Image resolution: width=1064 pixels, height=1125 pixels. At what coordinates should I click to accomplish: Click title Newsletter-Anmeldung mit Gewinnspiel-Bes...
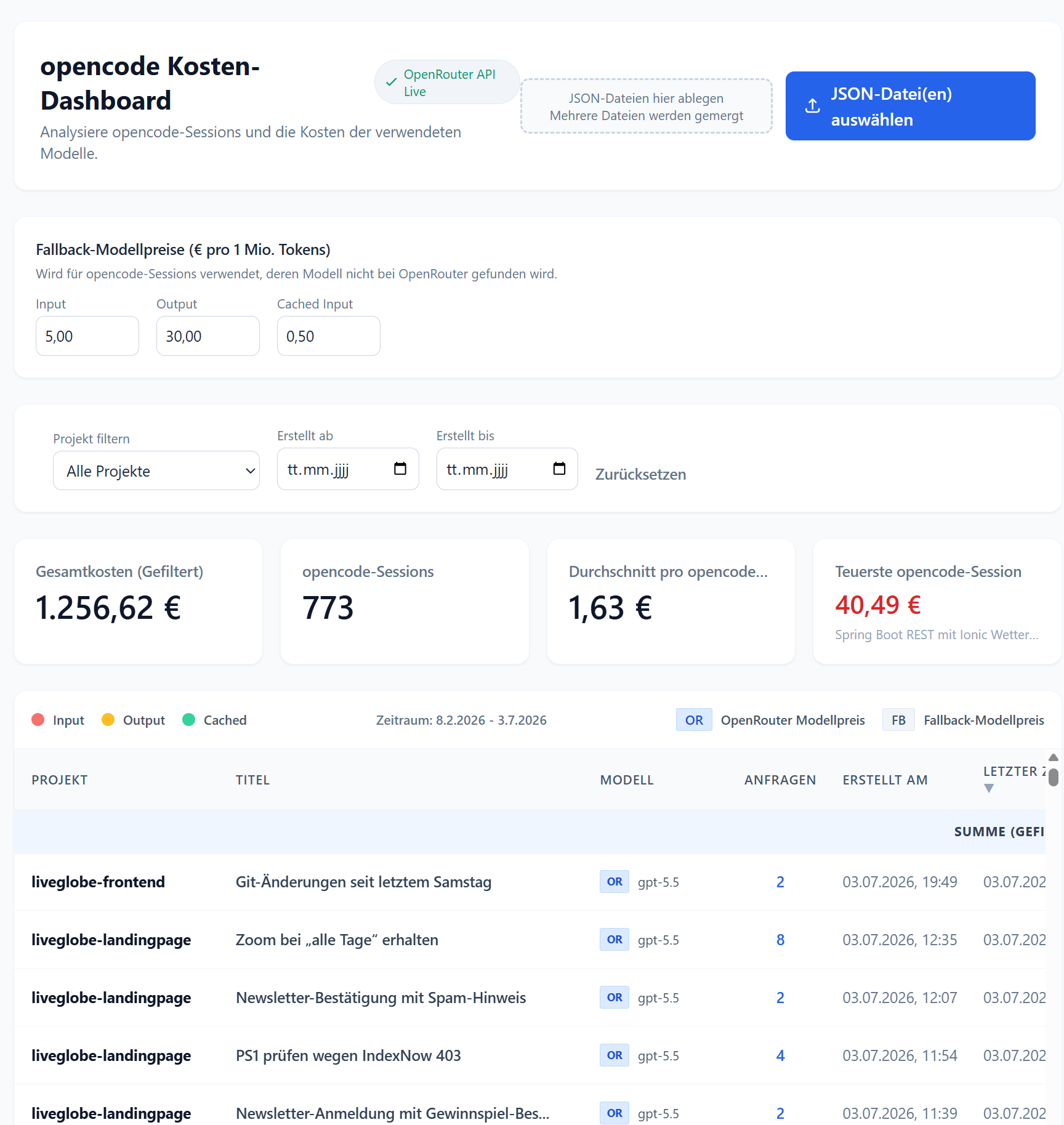pos(392,1113)
